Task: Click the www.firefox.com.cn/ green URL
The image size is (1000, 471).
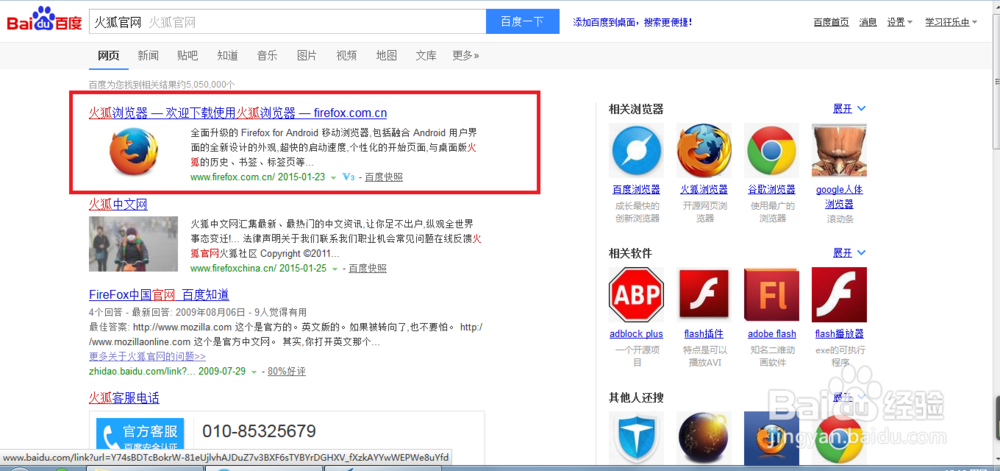Action: coord(233,177)
